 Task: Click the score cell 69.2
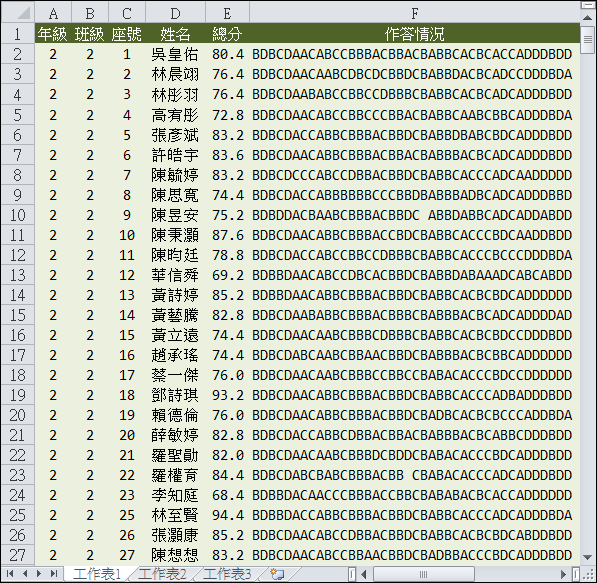(x=227, y=275)
